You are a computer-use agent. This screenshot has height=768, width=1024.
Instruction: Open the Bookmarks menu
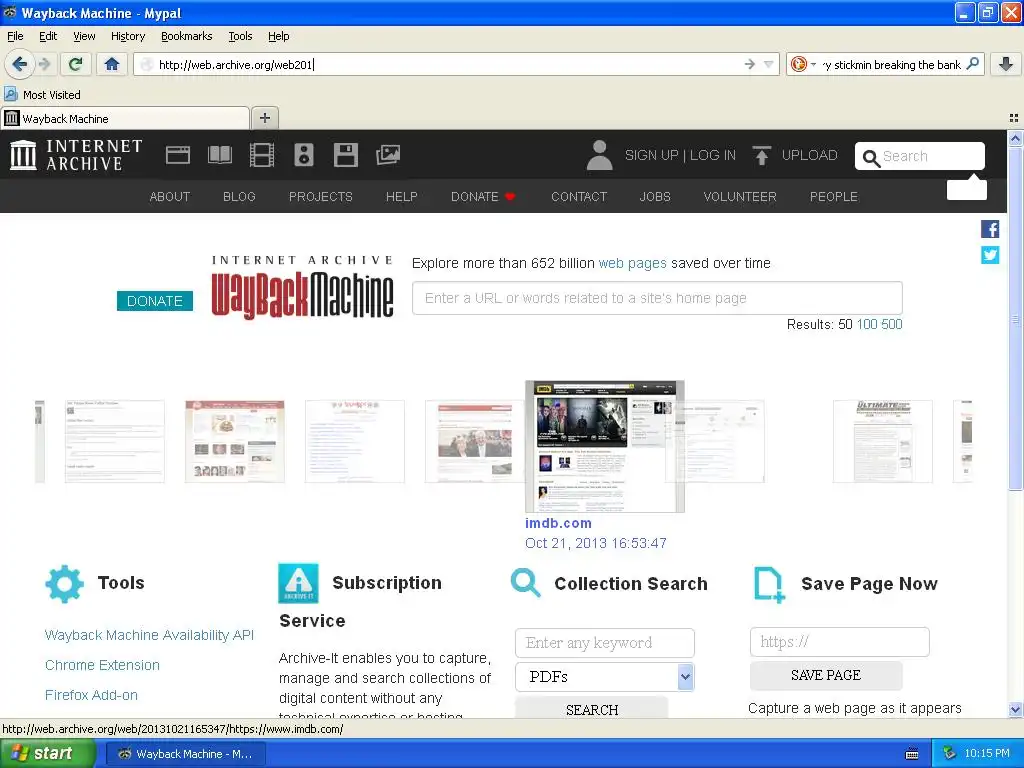[x=187, y=36]
